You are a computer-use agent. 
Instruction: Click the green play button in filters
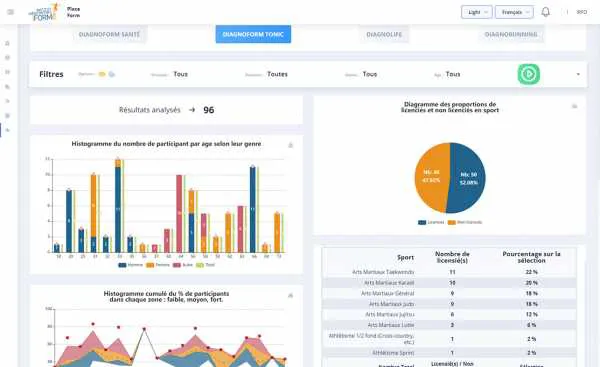point(529,74)
